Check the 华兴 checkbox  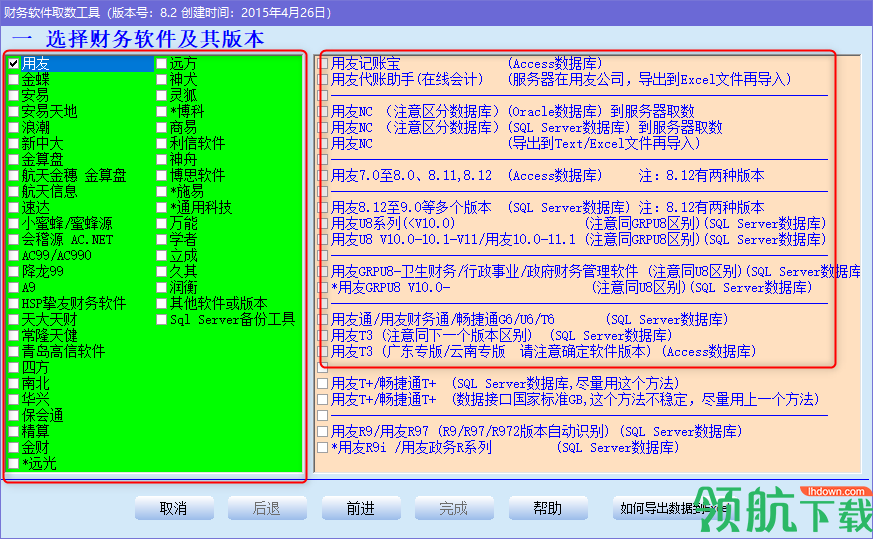14,400
